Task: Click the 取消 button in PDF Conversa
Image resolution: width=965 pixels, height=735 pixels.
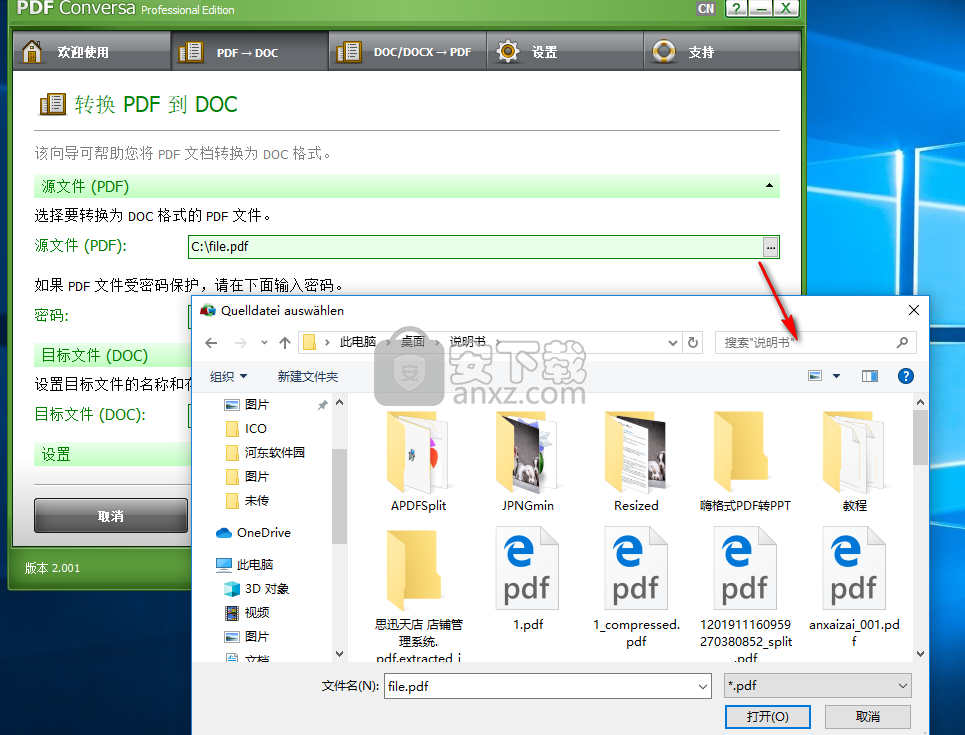Action: pos(111,516)
